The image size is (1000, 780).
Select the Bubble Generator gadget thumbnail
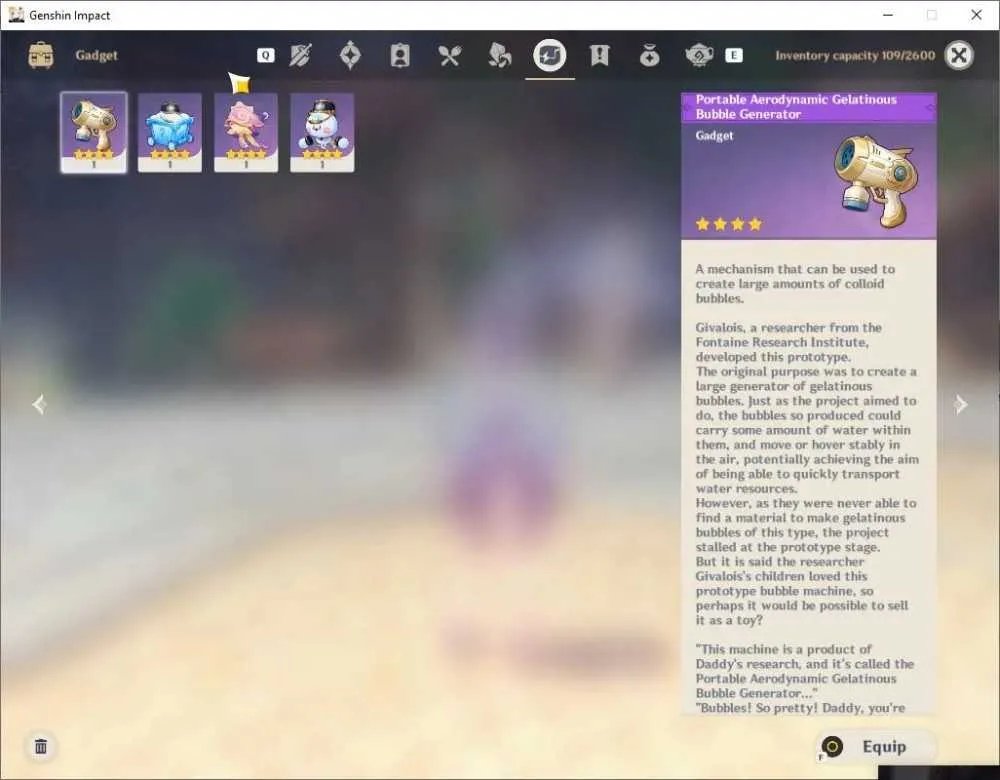point(94,132)
